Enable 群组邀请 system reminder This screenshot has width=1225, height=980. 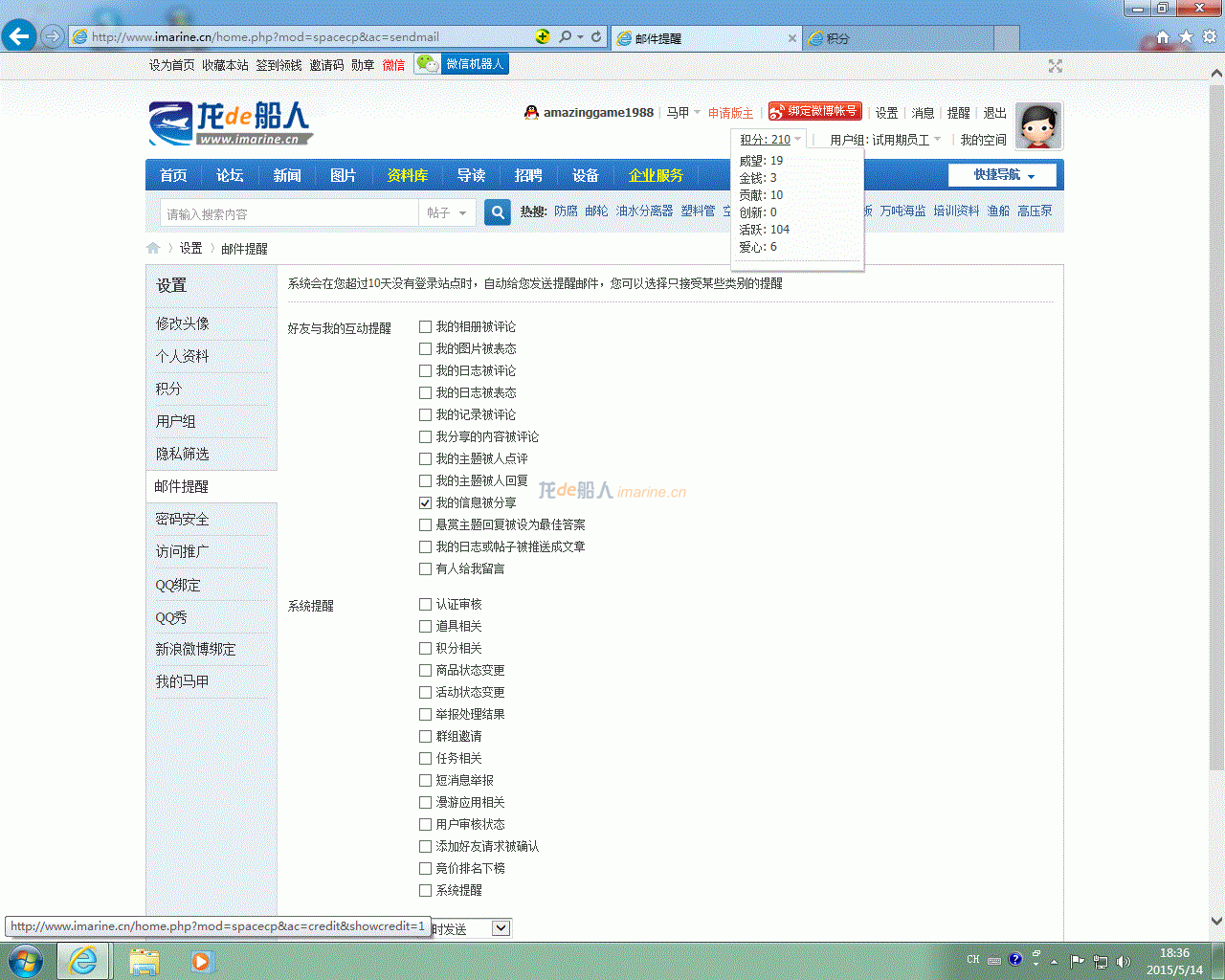[425, 737]
